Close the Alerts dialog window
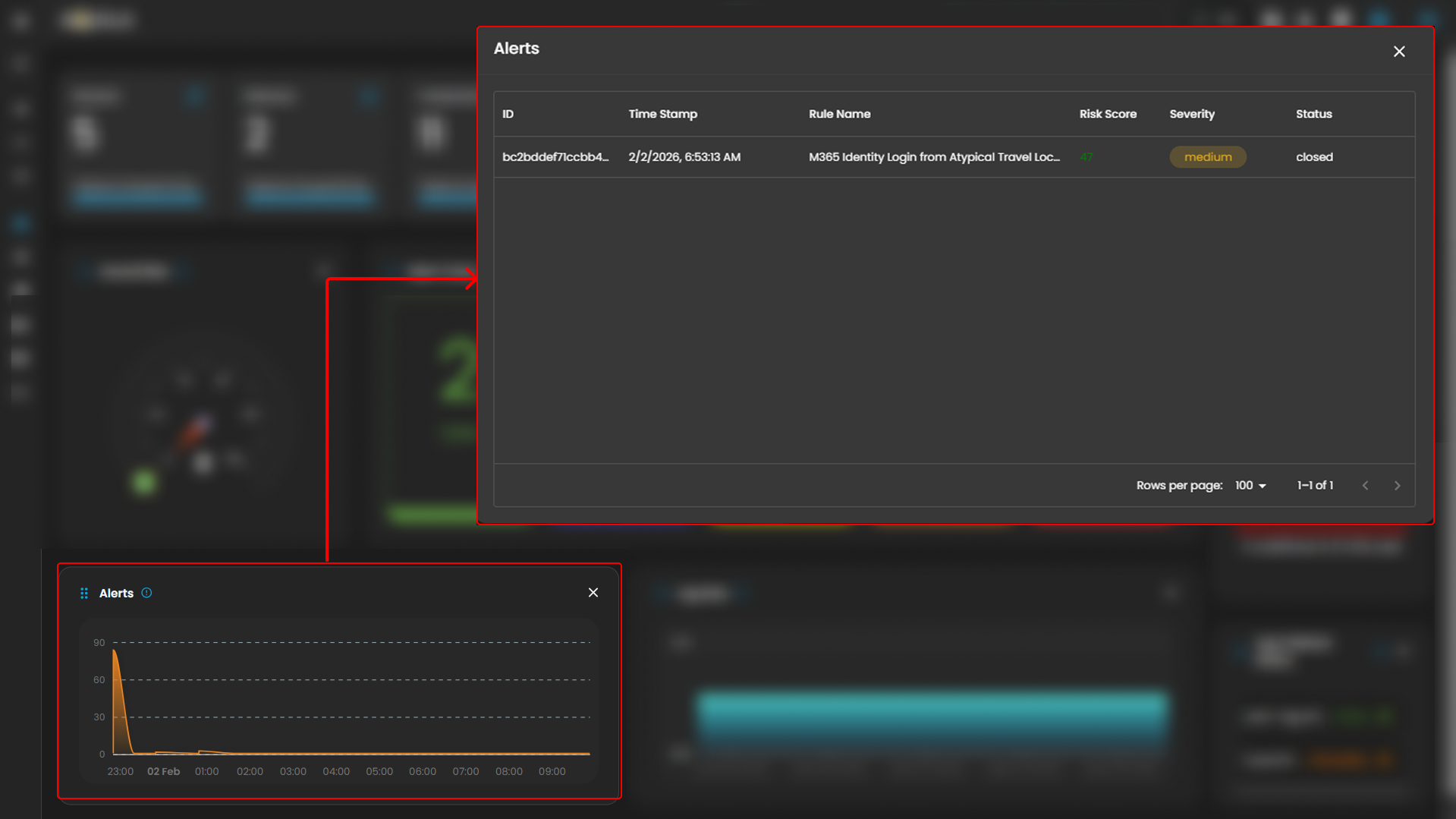The height and width of the screenshot is (819, 1456). pos(1399,52)
